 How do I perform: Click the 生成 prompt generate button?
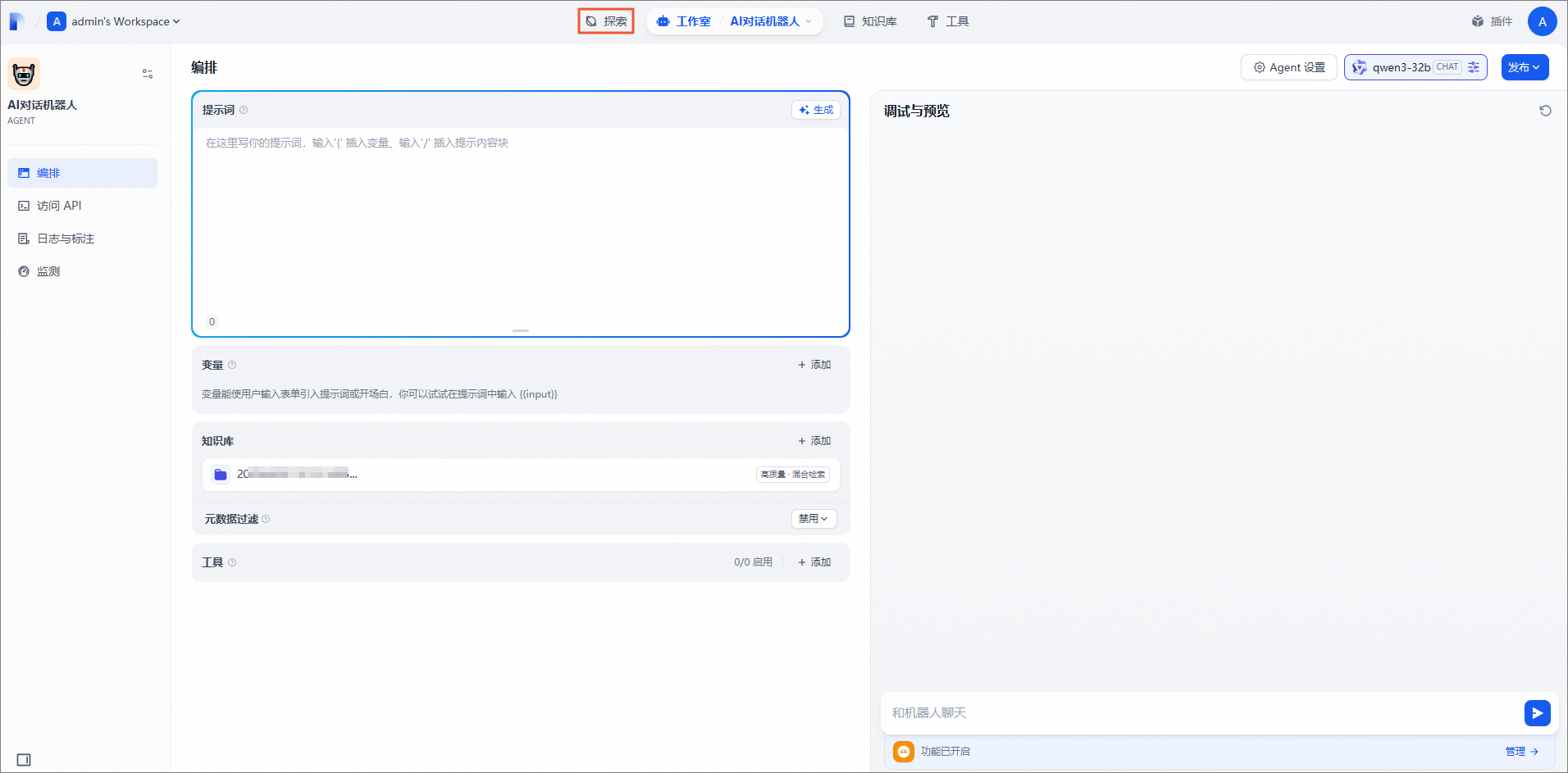click(816, 110)
